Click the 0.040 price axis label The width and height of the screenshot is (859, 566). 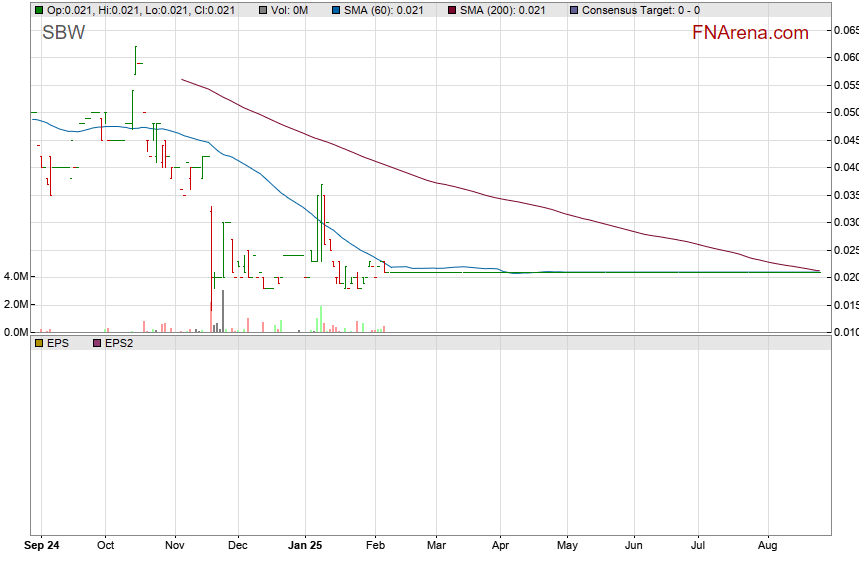(x=845, y=167)
